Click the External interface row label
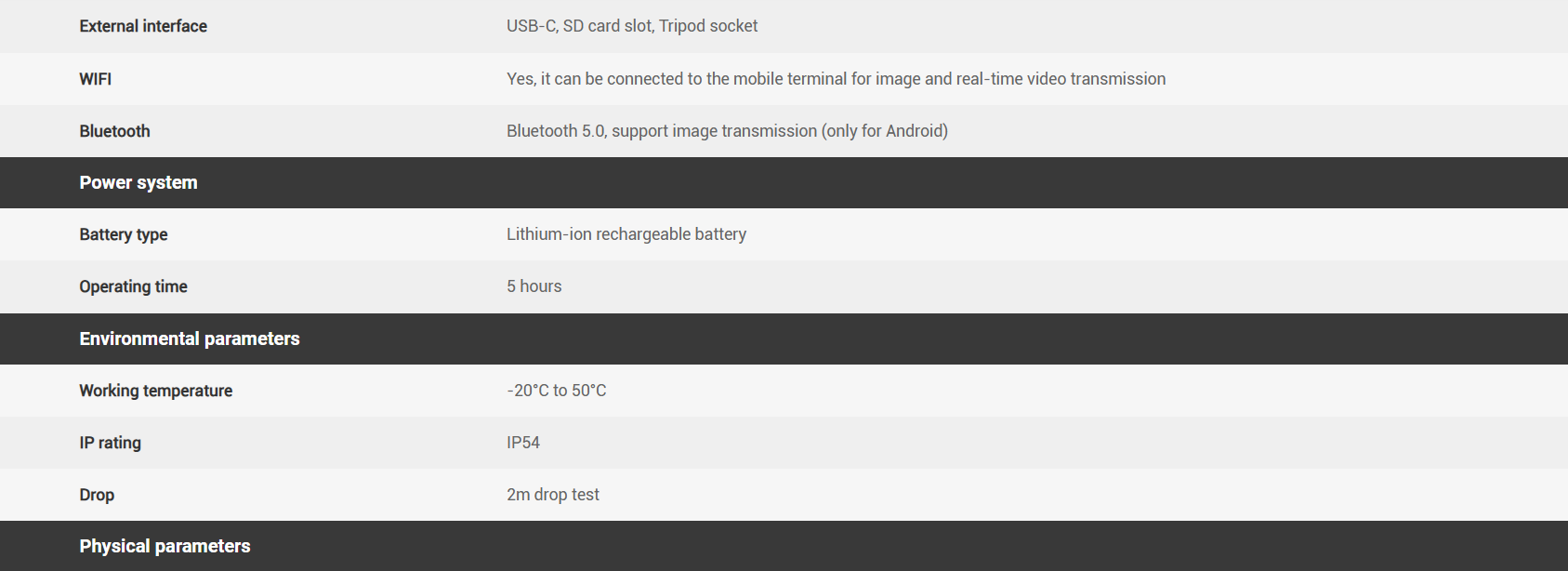The image size is (1568, 571). coord(143,26)
